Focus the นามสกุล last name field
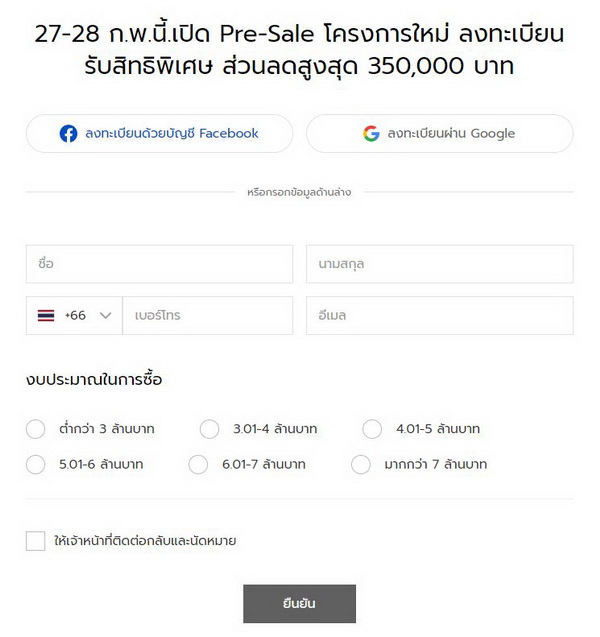Screen dimensions: 600x637 (x=440, y=264)
